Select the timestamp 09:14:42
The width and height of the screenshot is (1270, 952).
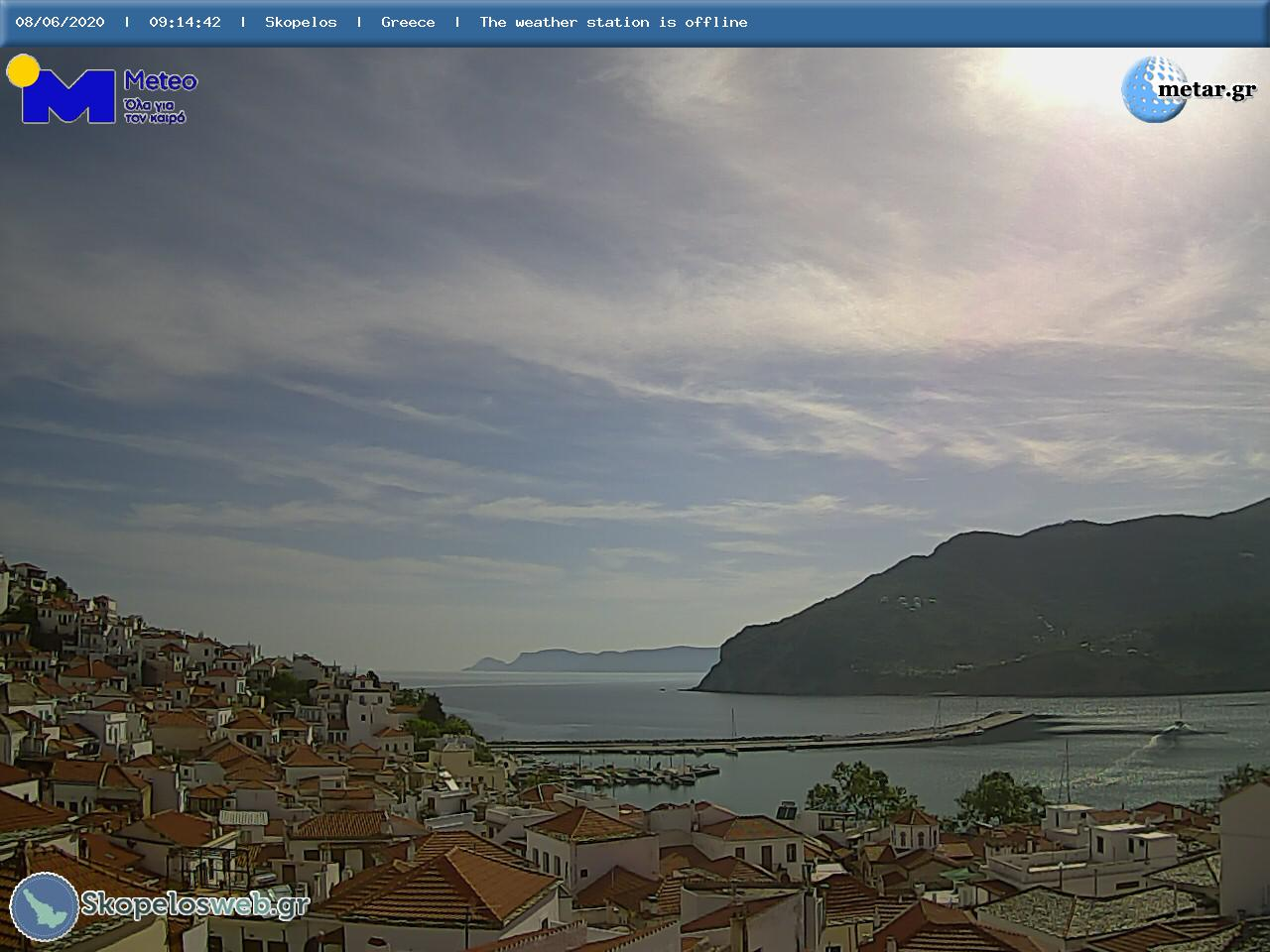pos(185,22)
